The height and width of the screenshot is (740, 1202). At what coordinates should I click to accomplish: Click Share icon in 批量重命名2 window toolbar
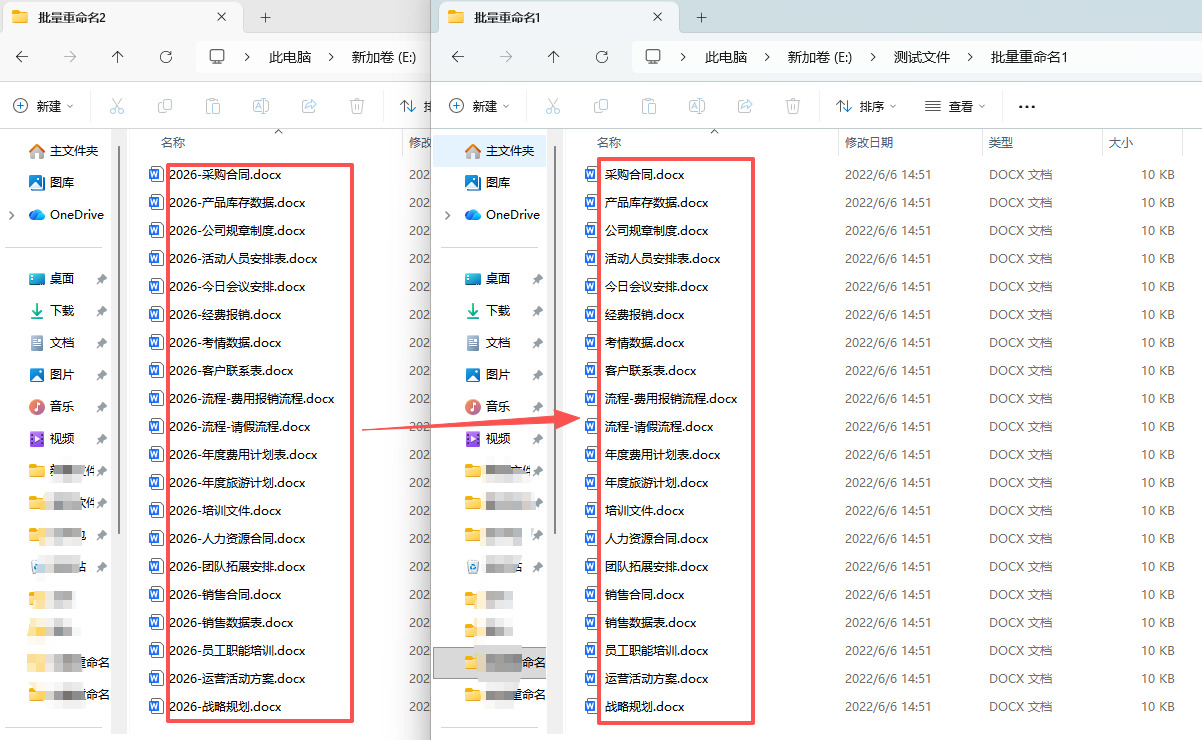pos(309,106)
